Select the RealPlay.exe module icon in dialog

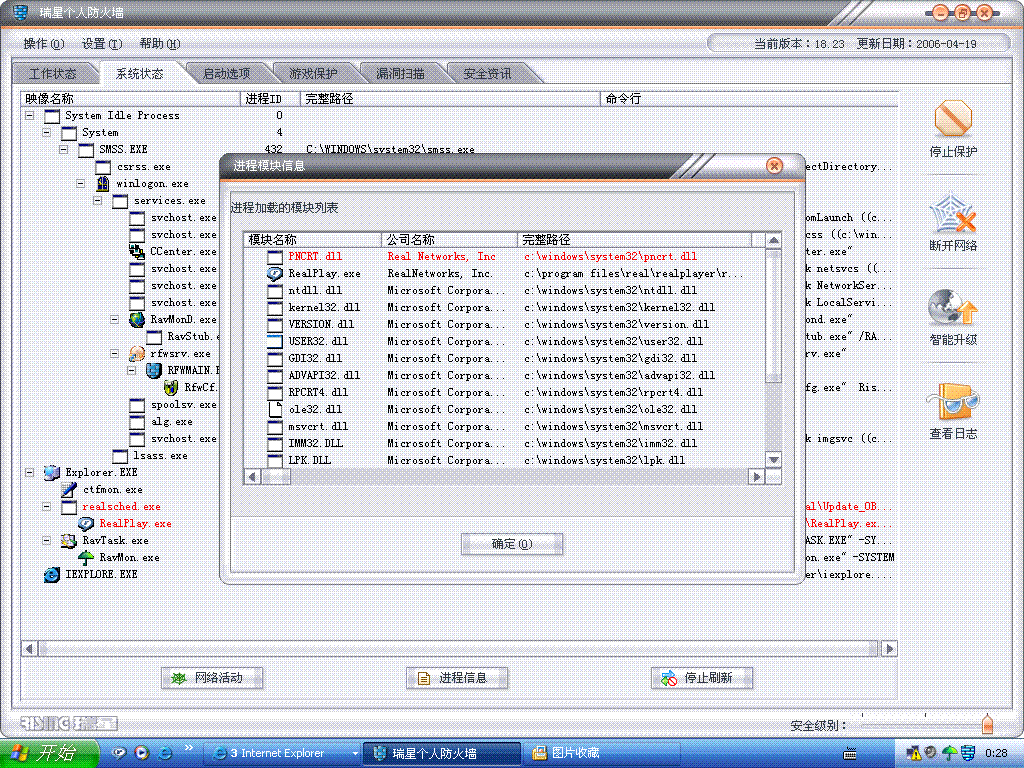point(275,274)
